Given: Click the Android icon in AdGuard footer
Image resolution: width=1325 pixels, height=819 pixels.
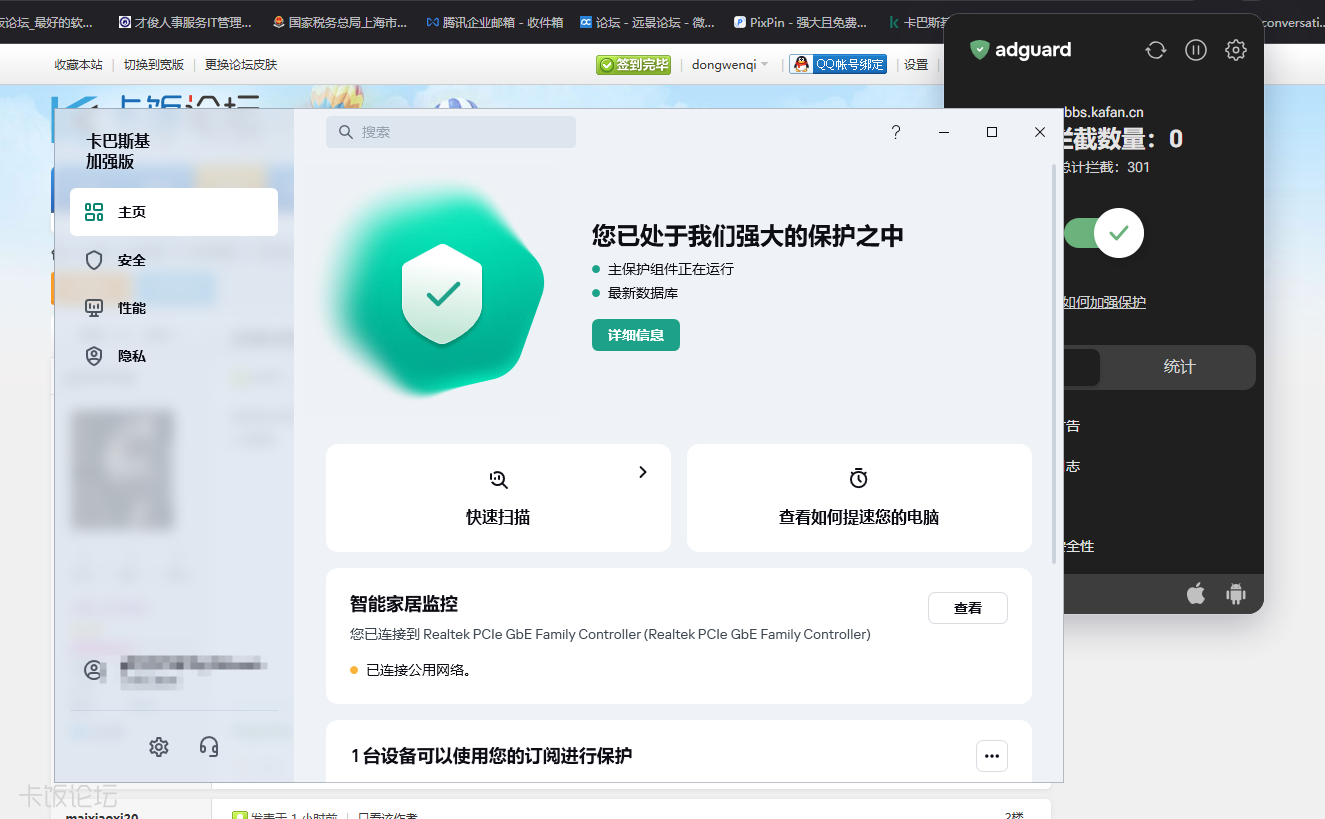Looking at the screenshot, I should (x=1236, y=593).
